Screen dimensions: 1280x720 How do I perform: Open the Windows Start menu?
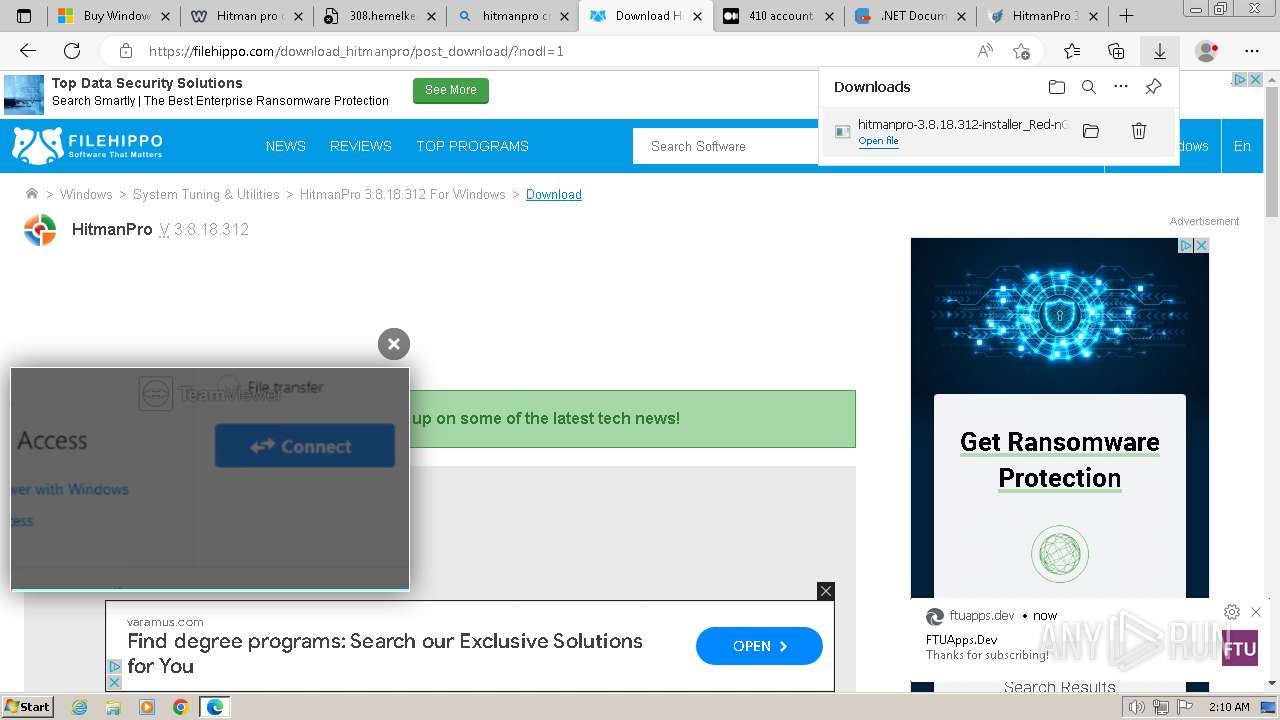(27, 707)
